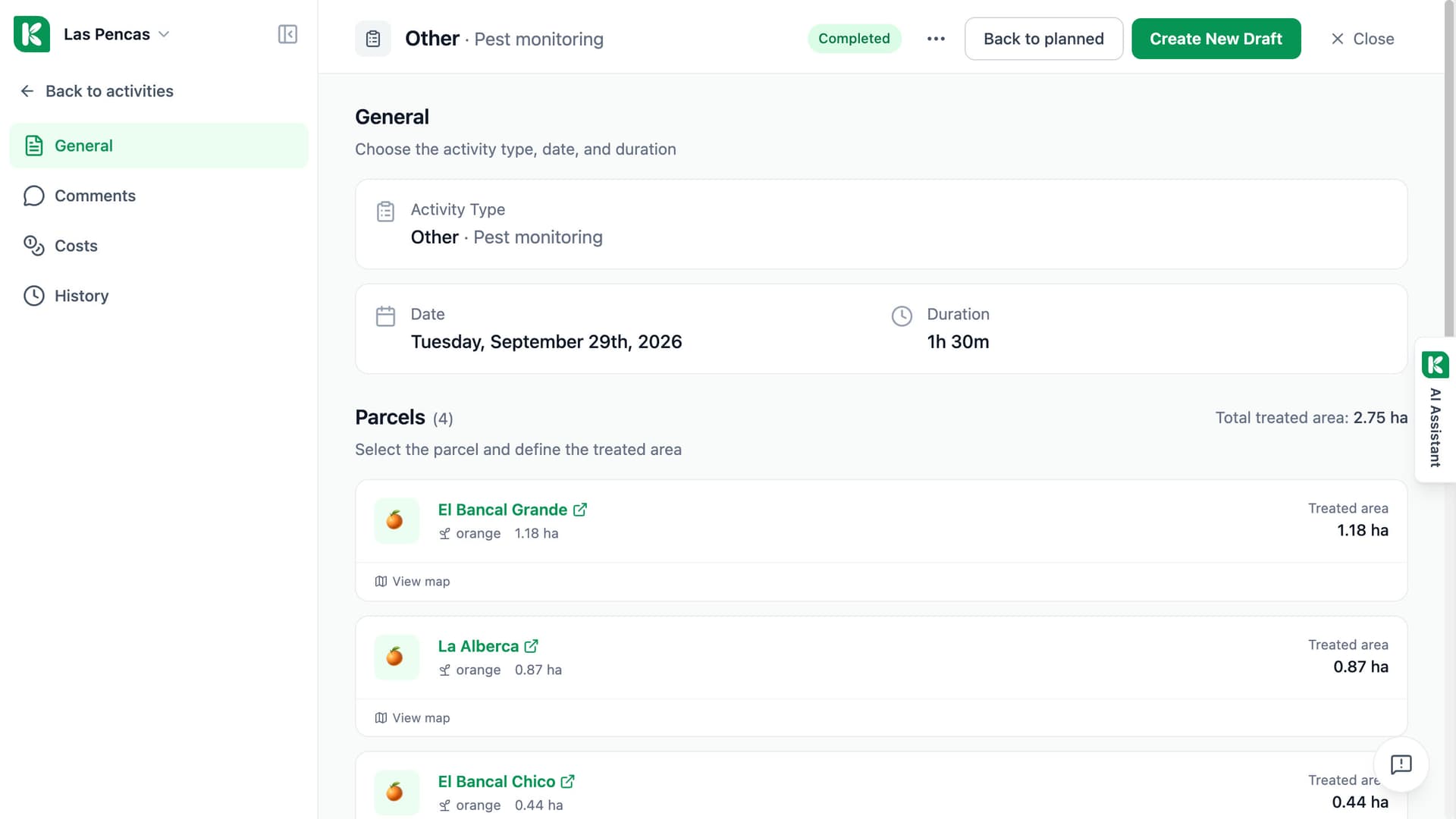Click the Completed status badge
Screen dimensions: 1456x819
tap(854, 39)
